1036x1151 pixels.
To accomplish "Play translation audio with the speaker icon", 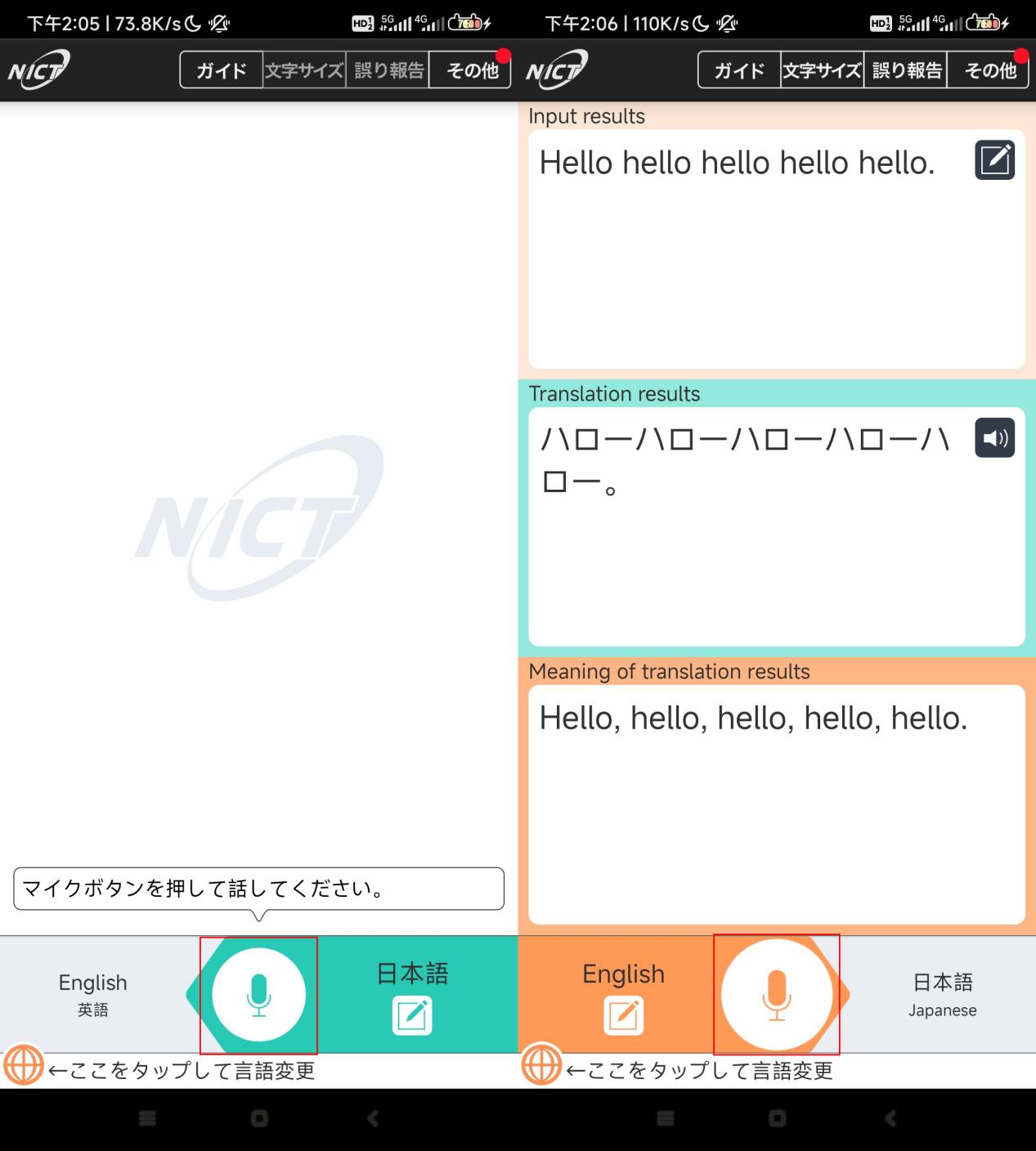I will pos(994,438).
